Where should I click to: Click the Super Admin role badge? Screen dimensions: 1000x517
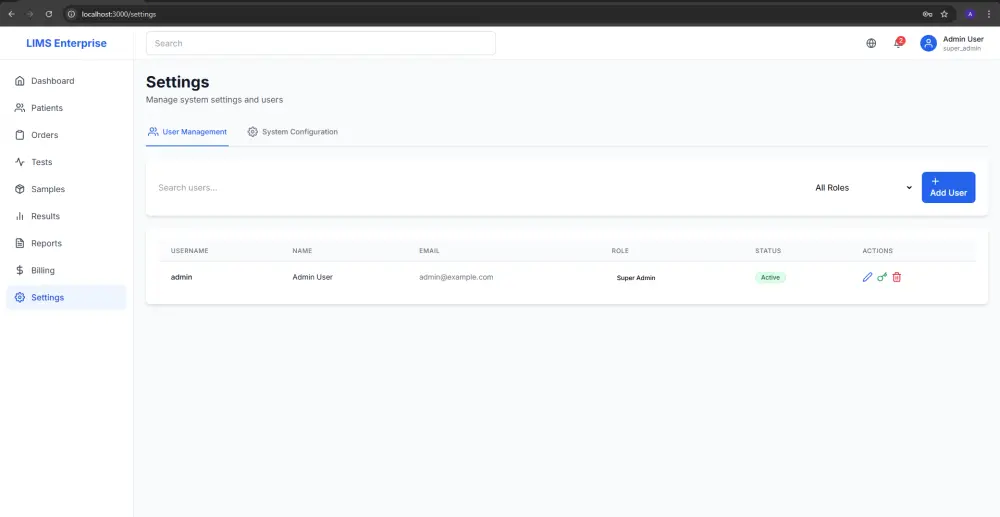[636, 278]
